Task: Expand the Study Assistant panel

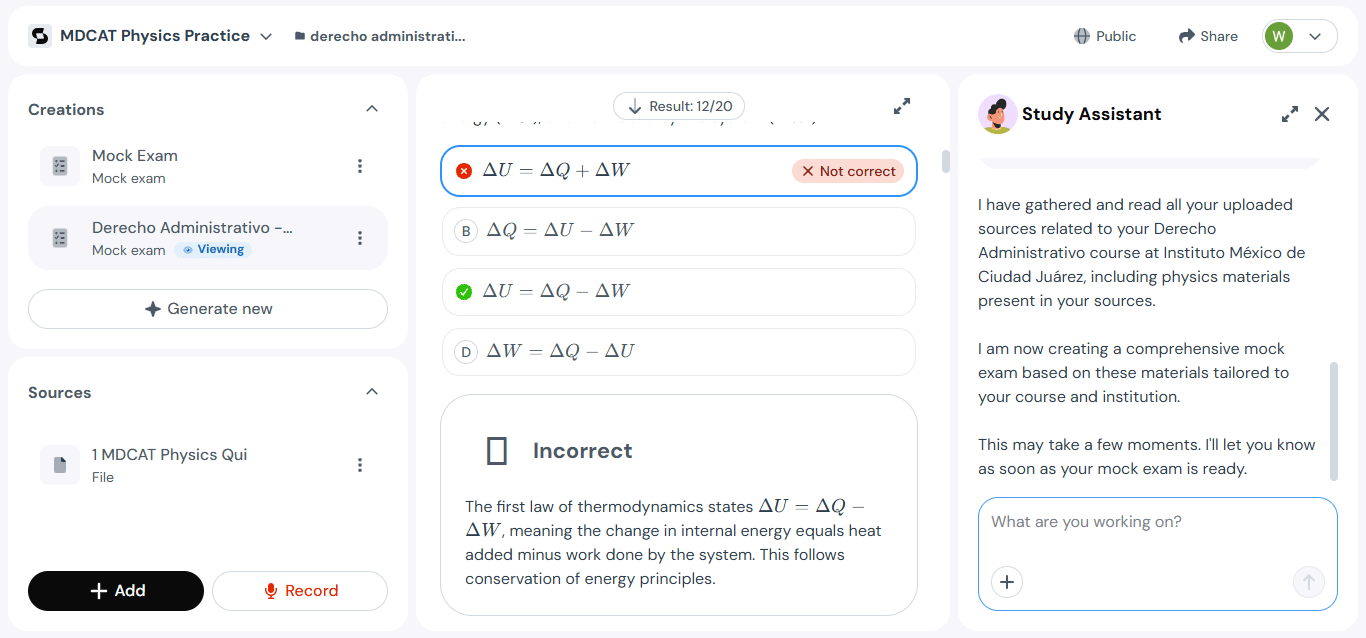Action: (1290, 114)
